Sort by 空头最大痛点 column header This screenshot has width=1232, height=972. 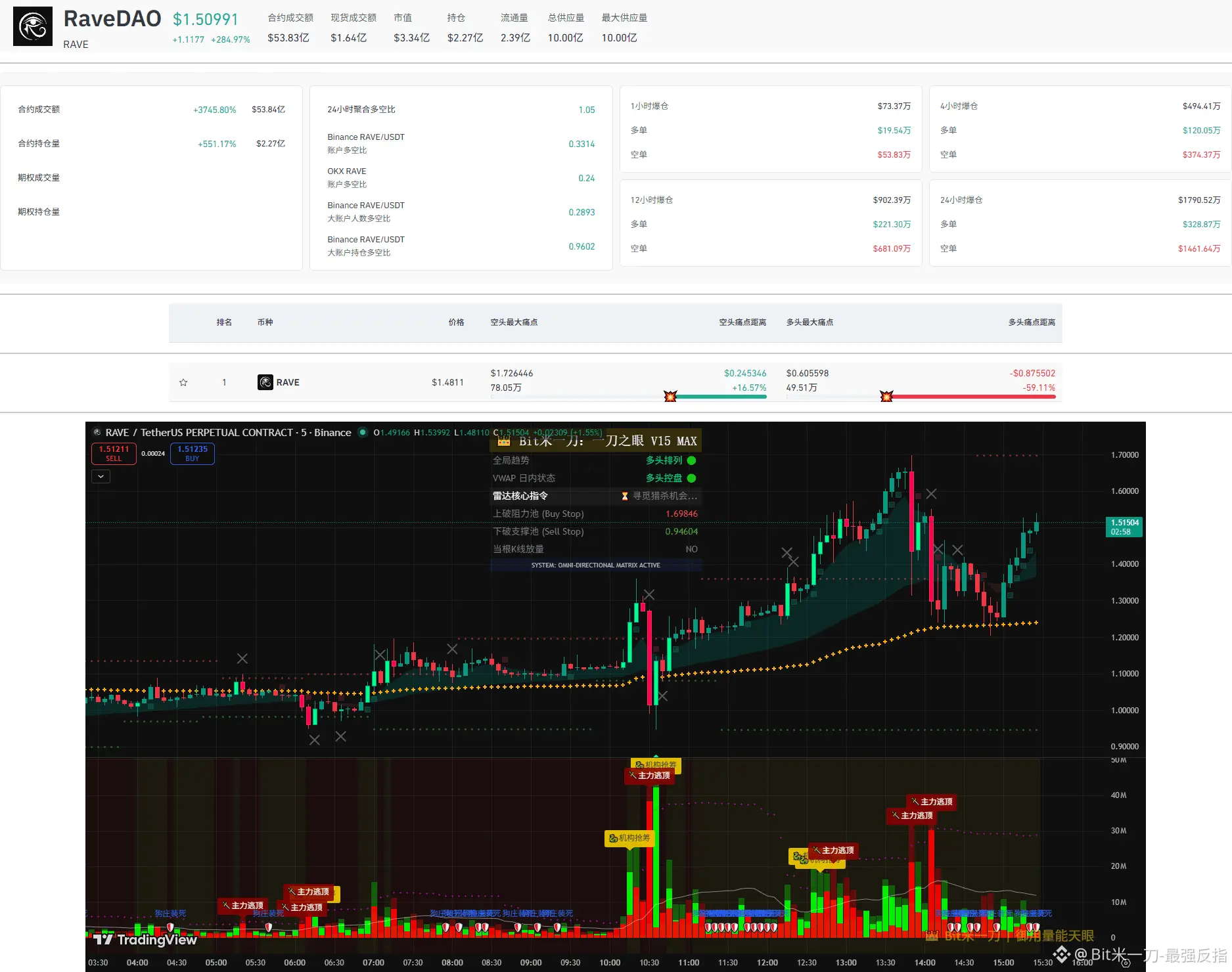514,322
